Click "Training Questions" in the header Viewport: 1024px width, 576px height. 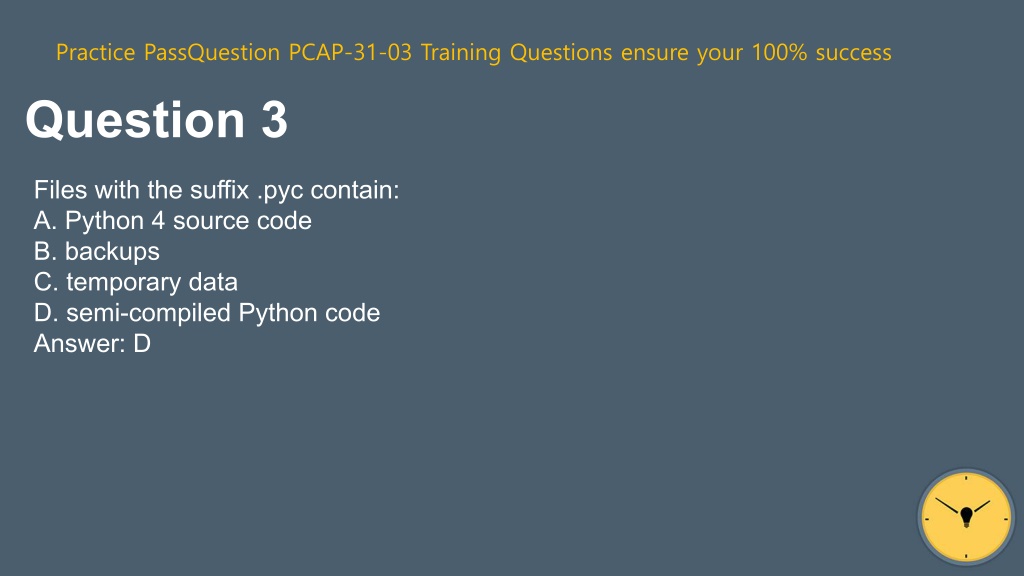click(x=517, y=52)
